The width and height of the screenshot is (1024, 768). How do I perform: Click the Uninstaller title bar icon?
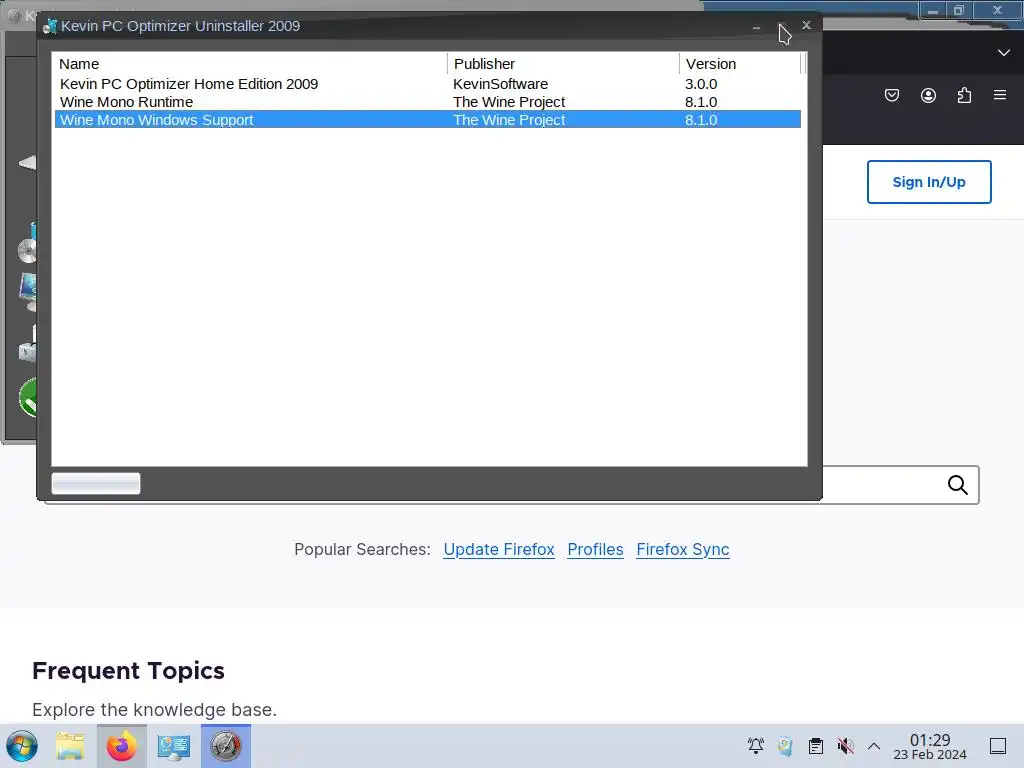(50, 26)
